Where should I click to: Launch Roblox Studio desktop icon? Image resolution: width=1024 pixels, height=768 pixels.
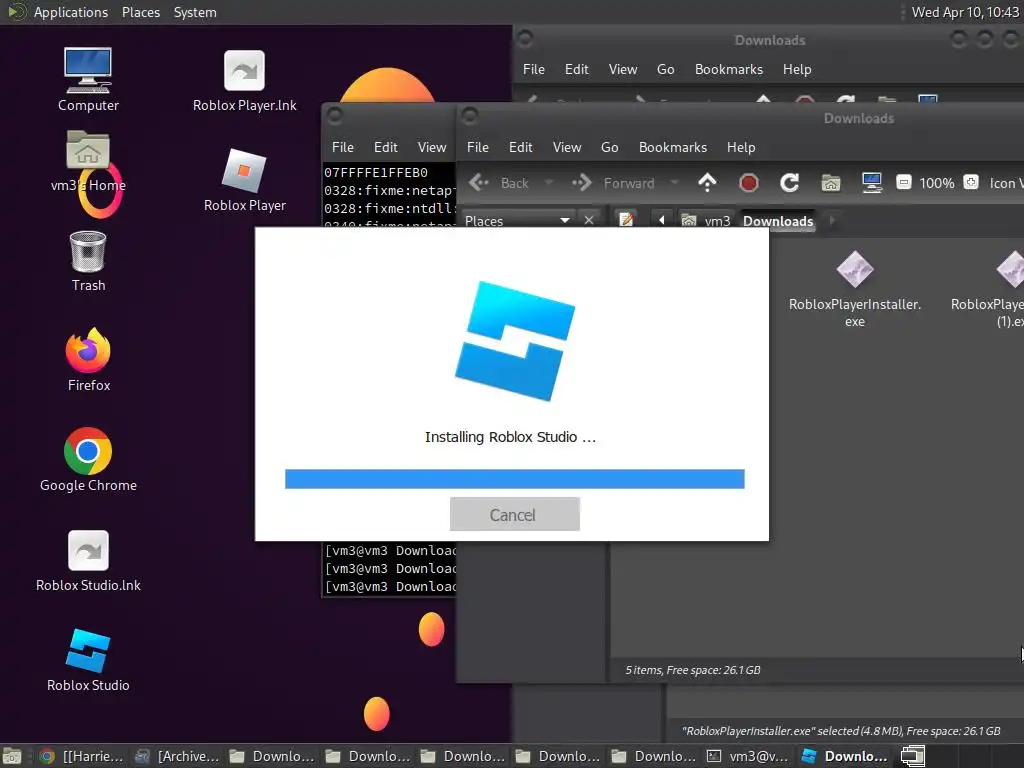click(88, 660)
